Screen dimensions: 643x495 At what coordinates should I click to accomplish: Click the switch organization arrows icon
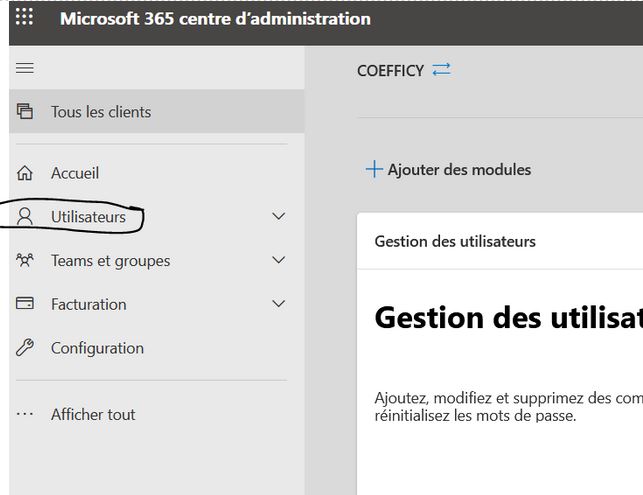tap(441, 70)
